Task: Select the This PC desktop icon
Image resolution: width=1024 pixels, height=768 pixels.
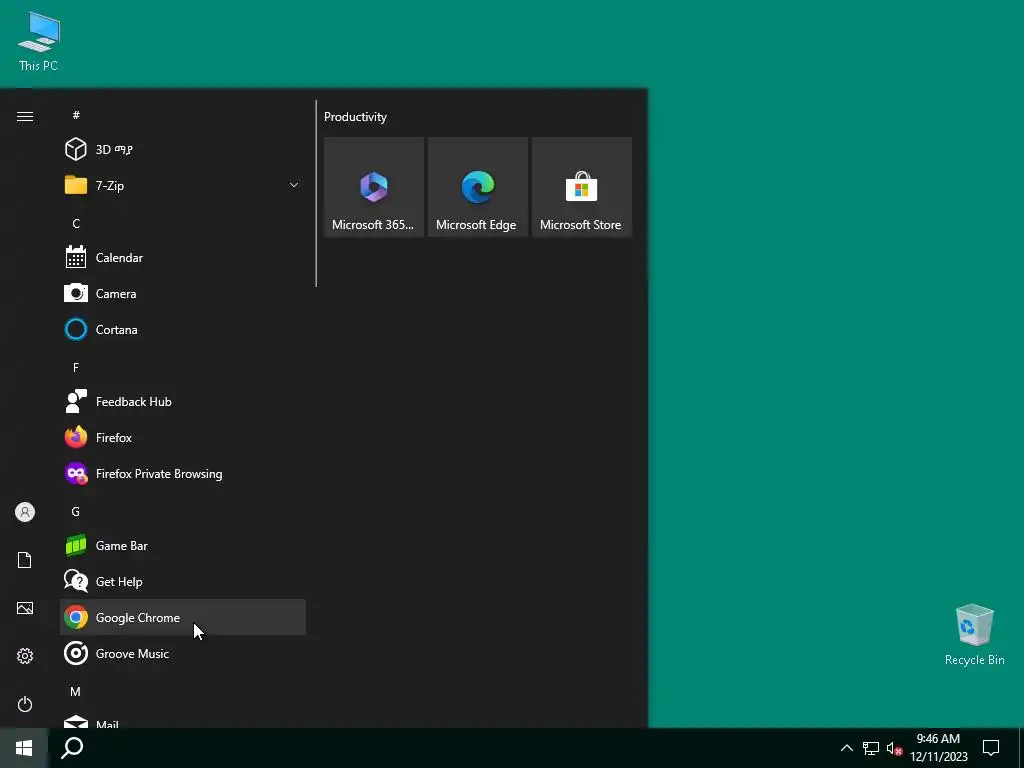Action: (39, 42)
